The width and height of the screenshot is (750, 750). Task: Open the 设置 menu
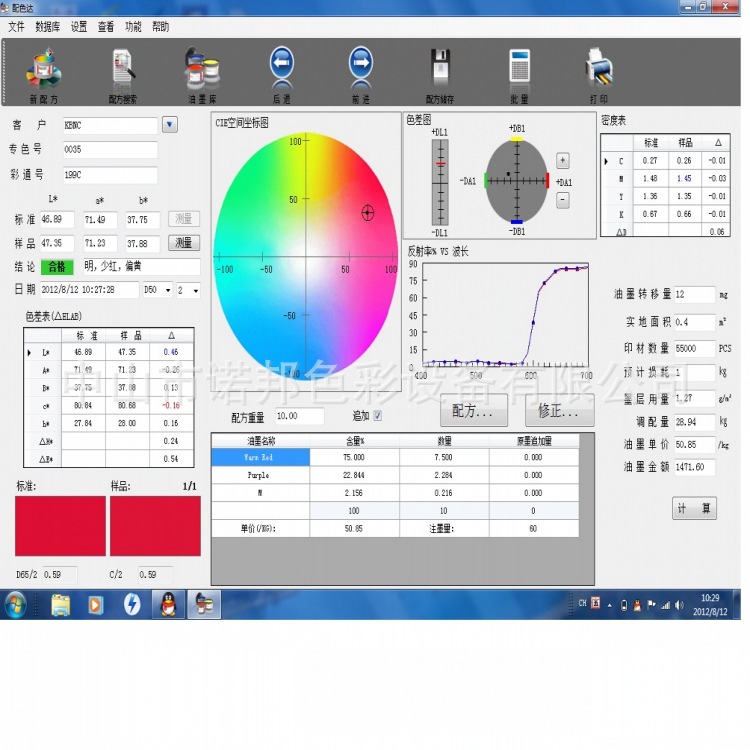pos(79,27)
